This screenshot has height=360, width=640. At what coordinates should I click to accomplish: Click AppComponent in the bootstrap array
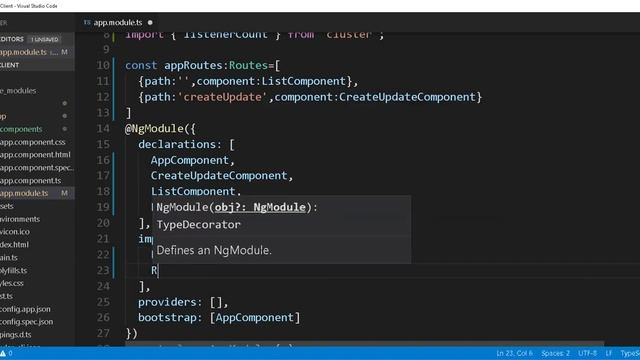pos(255,318)
